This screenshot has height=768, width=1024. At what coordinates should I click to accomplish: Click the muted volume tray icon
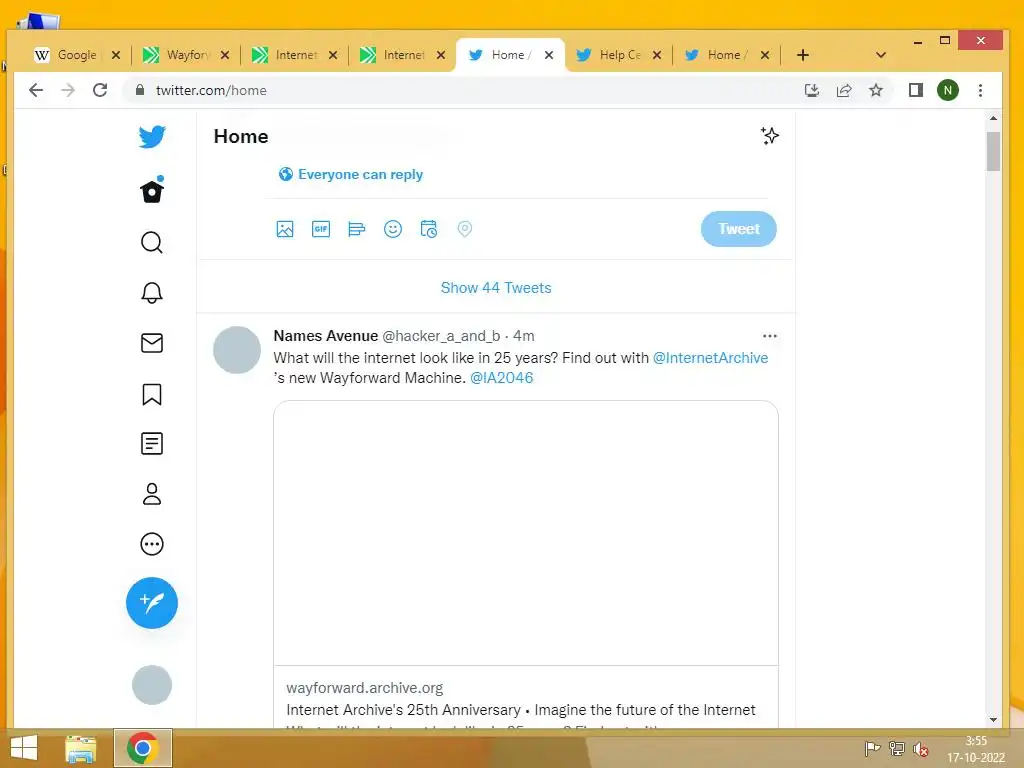[x=921, y=749]
